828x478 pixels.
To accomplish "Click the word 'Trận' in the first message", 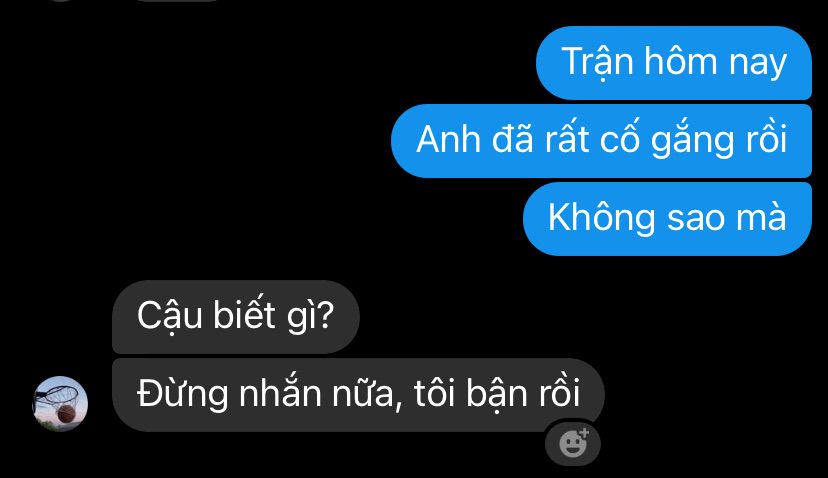I will point(597,62).
